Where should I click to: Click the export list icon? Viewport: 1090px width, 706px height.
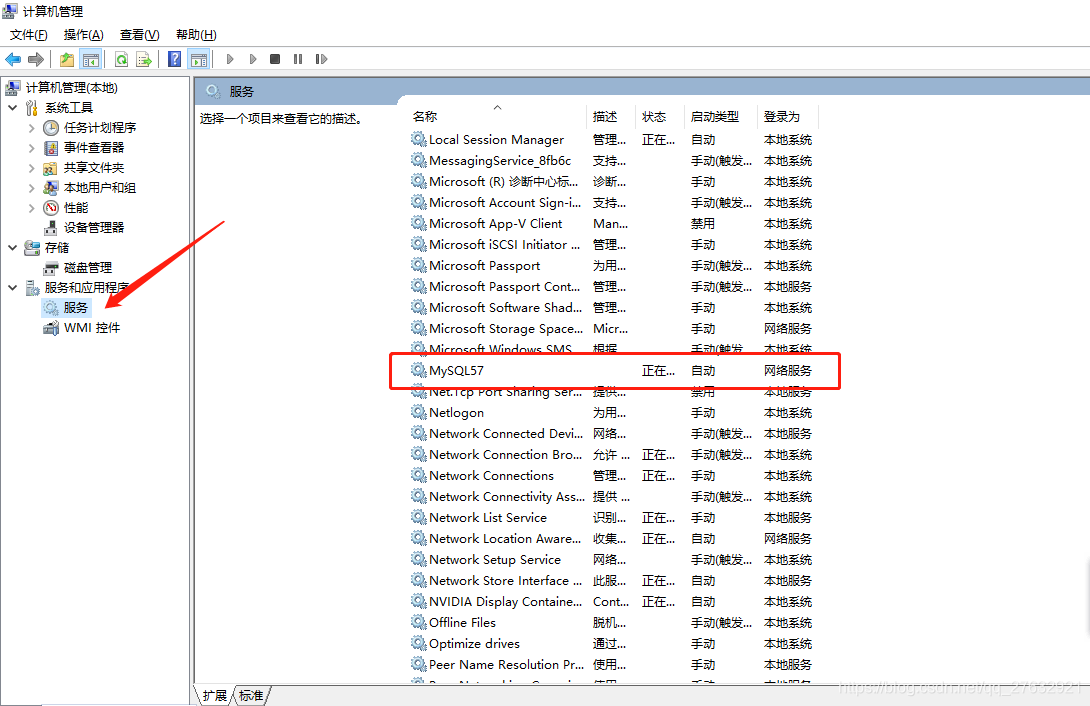pyautogui.click(x=144, y=58)
